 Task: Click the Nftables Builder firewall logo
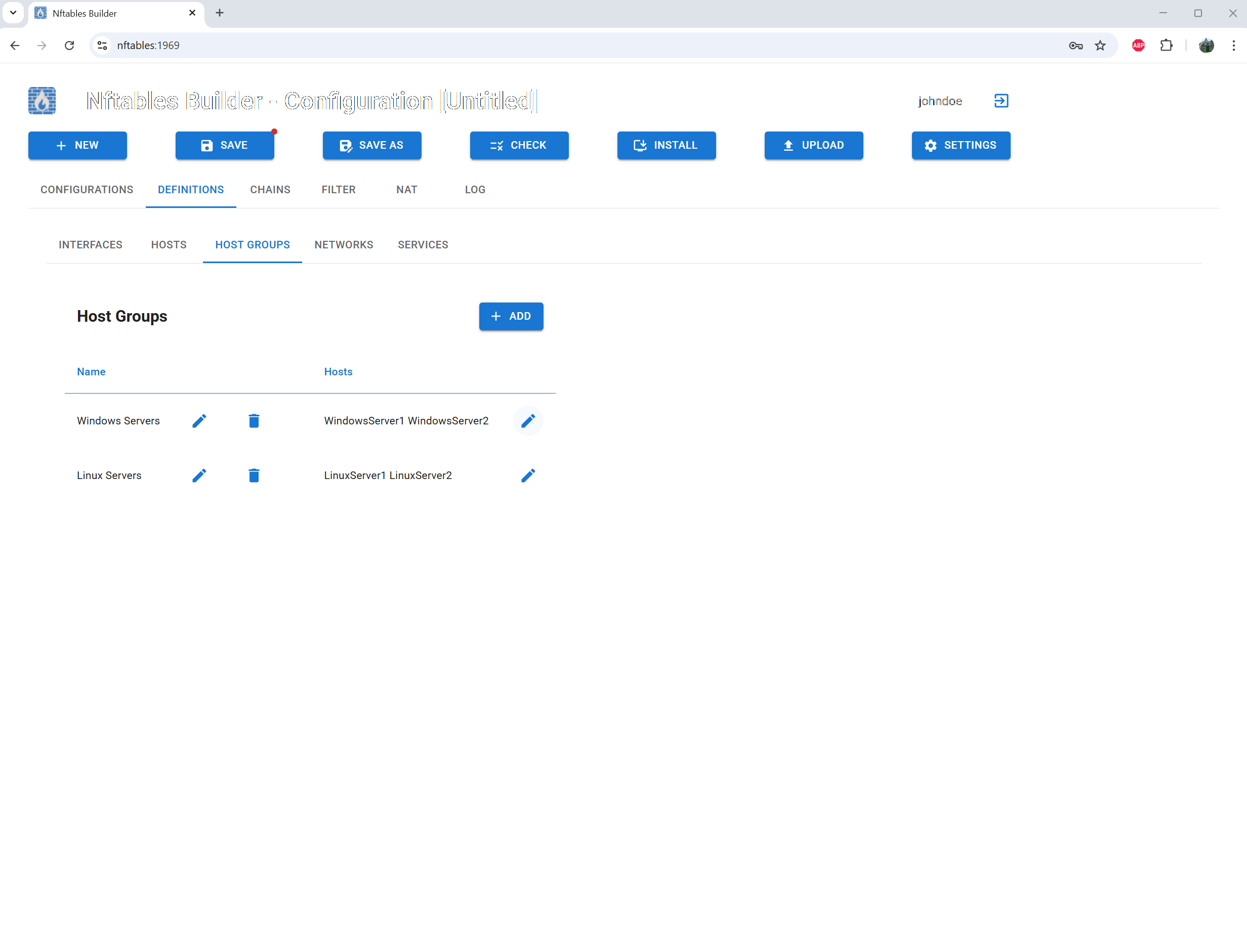coord(41,100)
